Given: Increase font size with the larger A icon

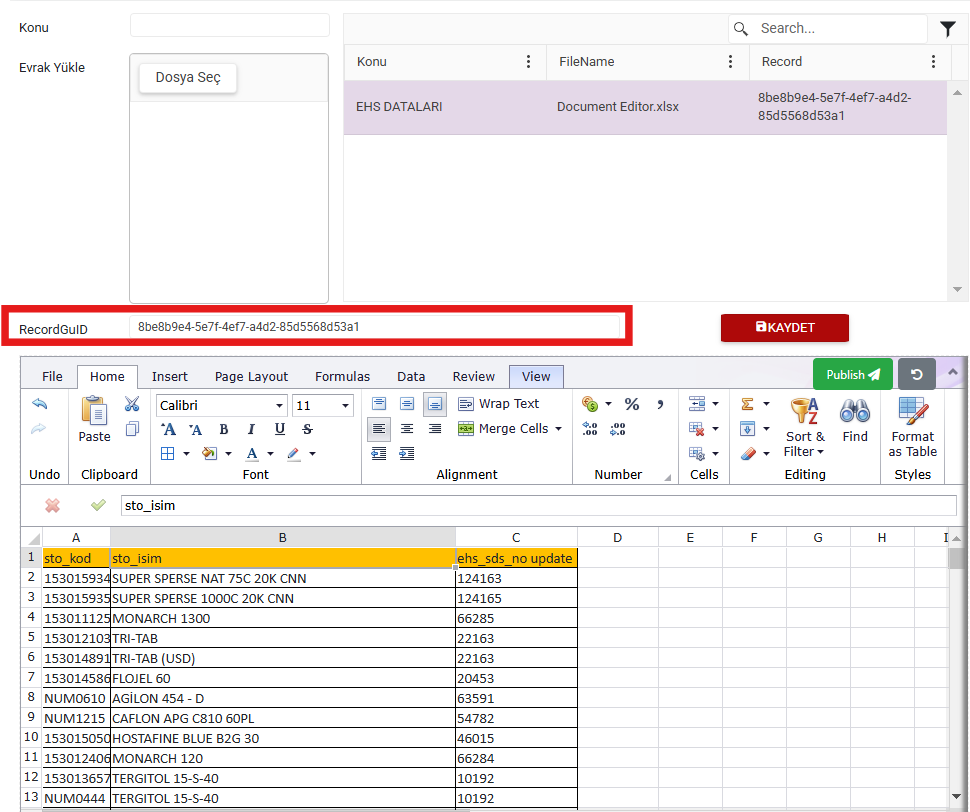Looking at the screenshot, I should [168, 429].
